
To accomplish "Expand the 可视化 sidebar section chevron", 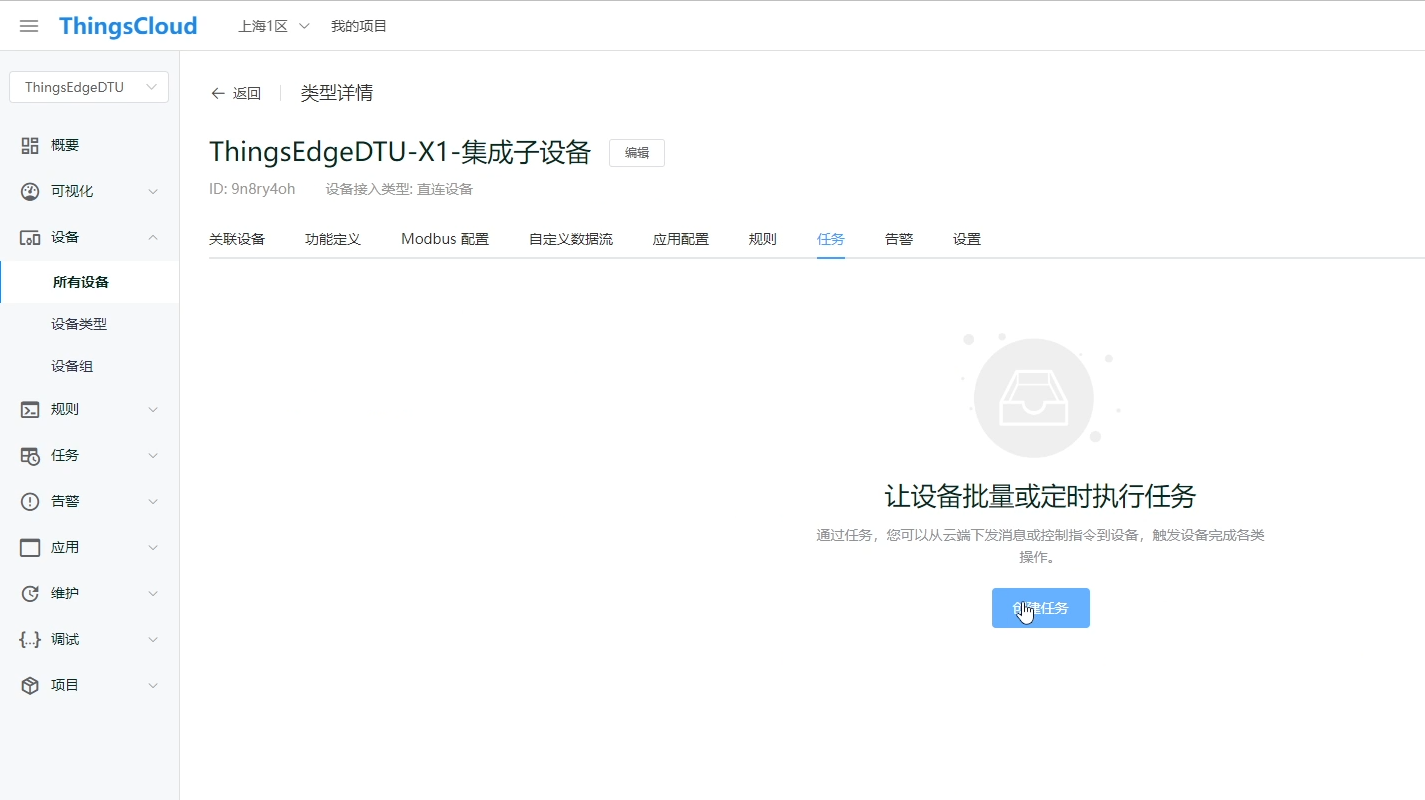I will 153,191.
